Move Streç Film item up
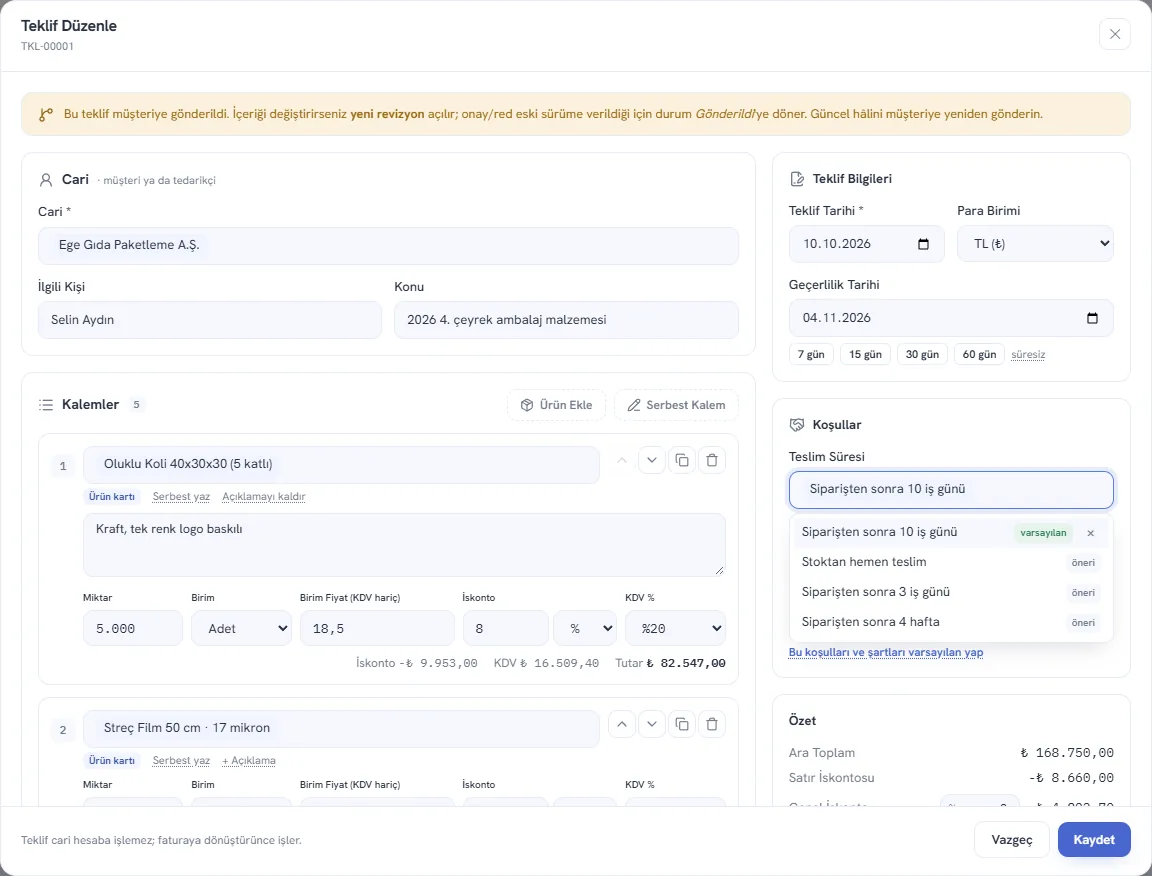 point(622,725)
